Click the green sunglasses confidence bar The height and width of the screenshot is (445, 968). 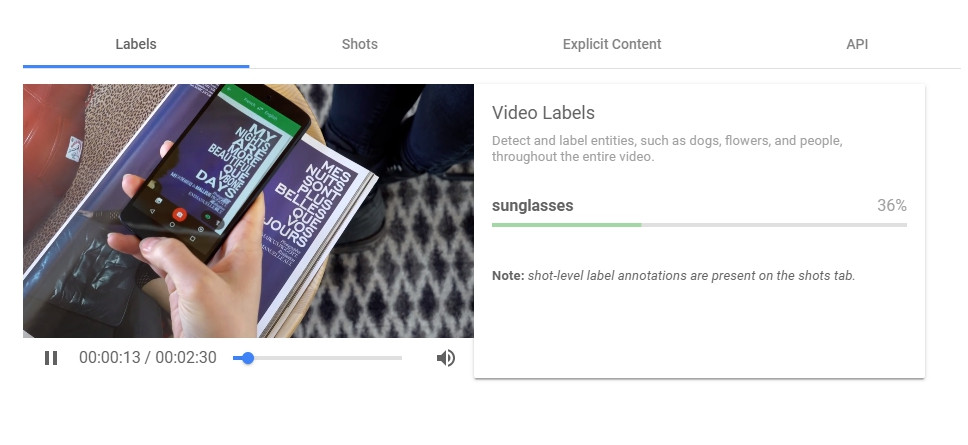click(x=566, y=225)
